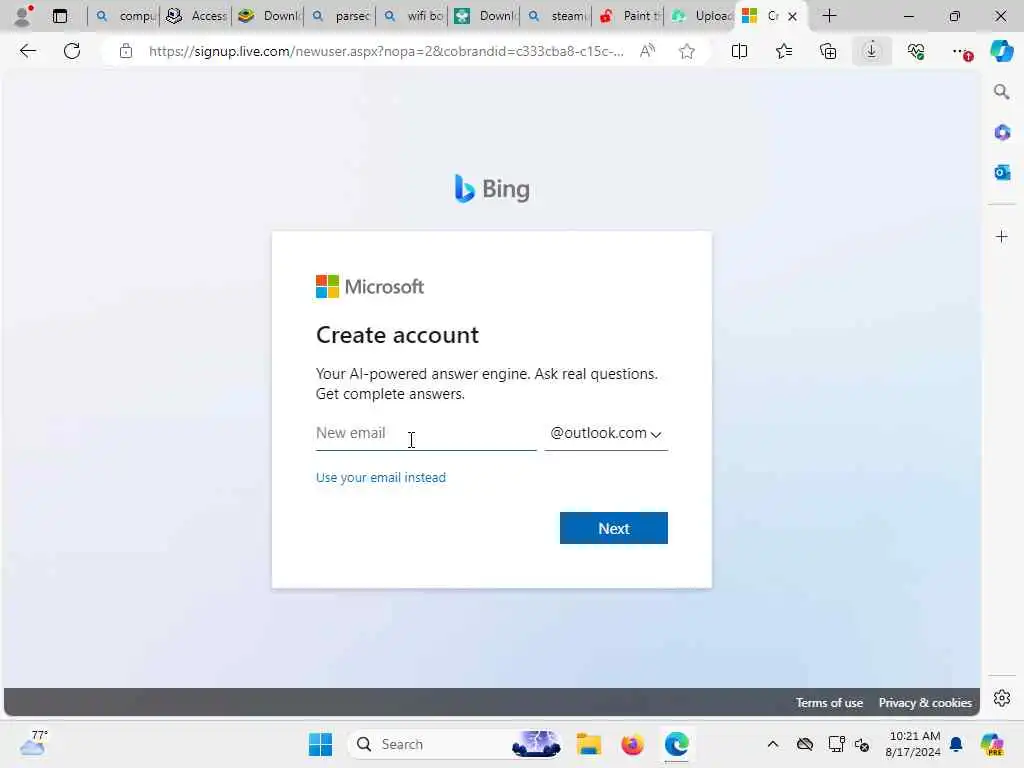The height and width of the screenshot is (768, 1024).
Task: Launch Firefox from the taskbar
Action: [x=632, y=744]
